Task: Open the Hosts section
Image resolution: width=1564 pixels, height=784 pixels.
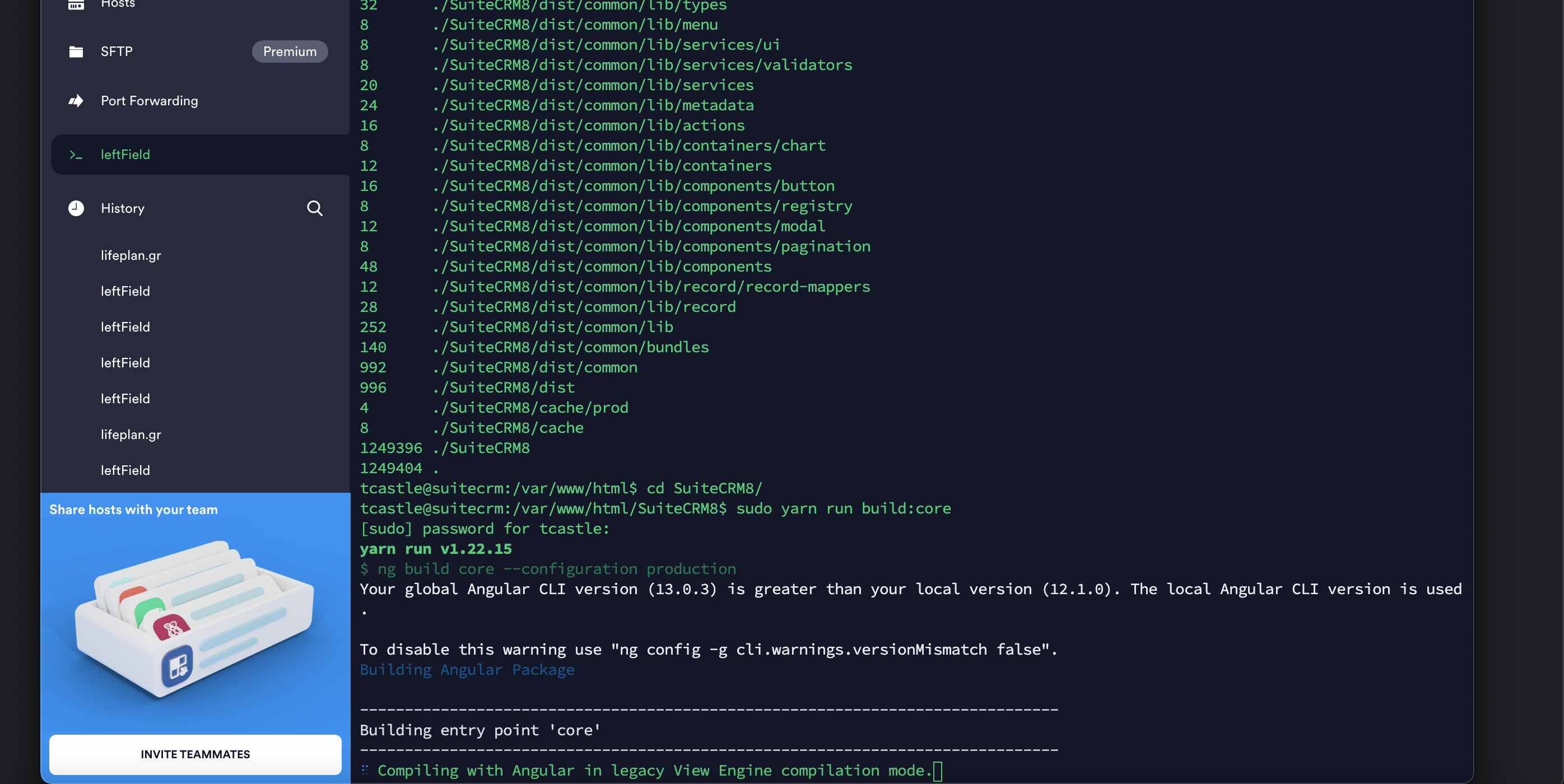Action: tap(118, 4)
